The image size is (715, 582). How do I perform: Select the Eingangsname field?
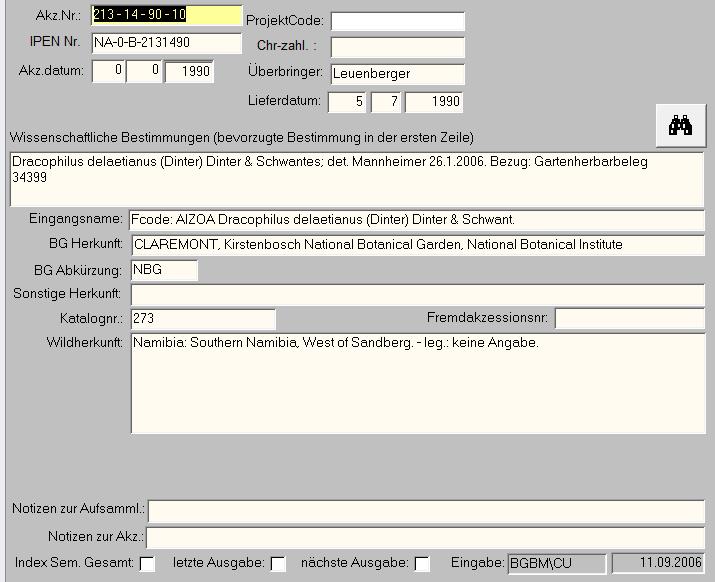point(416,220)
